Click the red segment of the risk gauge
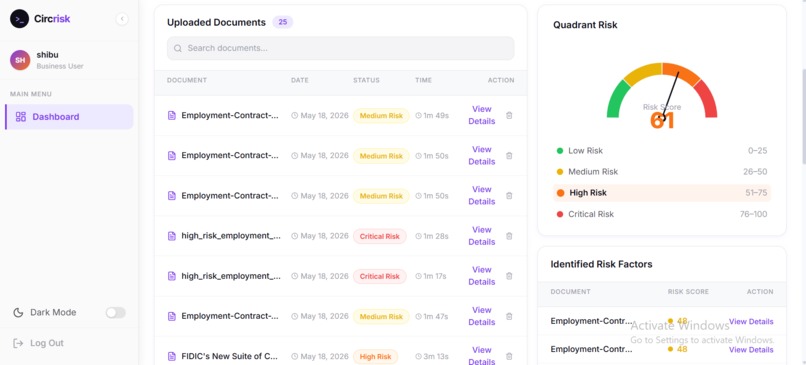Screen dimensions: 806x365 [x=708, y=98]
